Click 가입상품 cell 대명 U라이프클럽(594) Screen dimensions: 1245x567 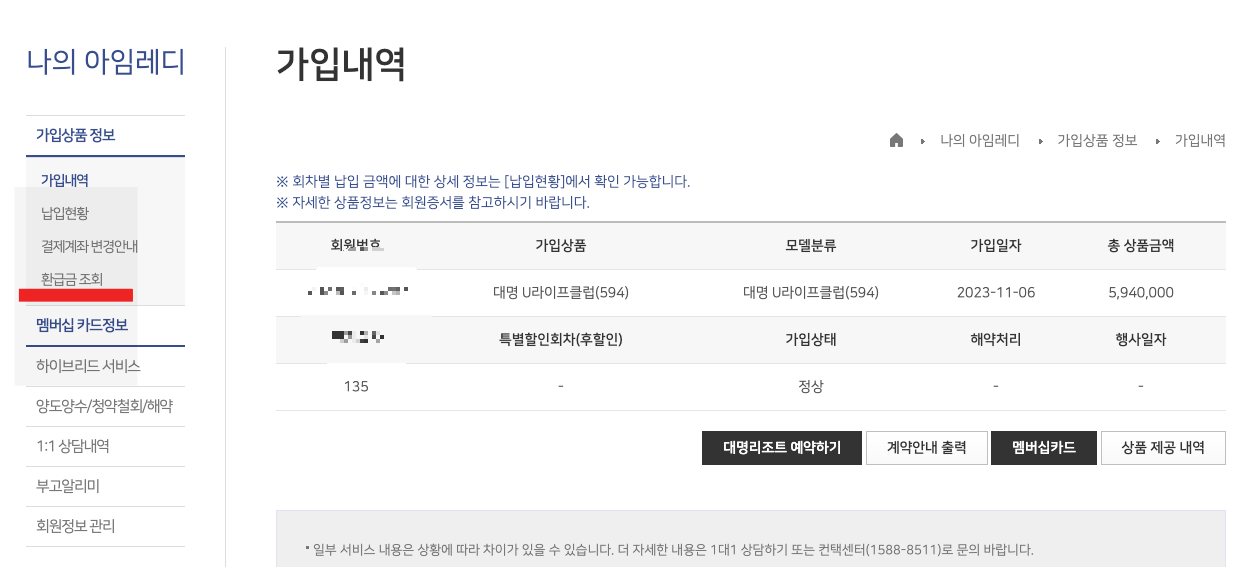pyautogui.click(x=561, y=293)
